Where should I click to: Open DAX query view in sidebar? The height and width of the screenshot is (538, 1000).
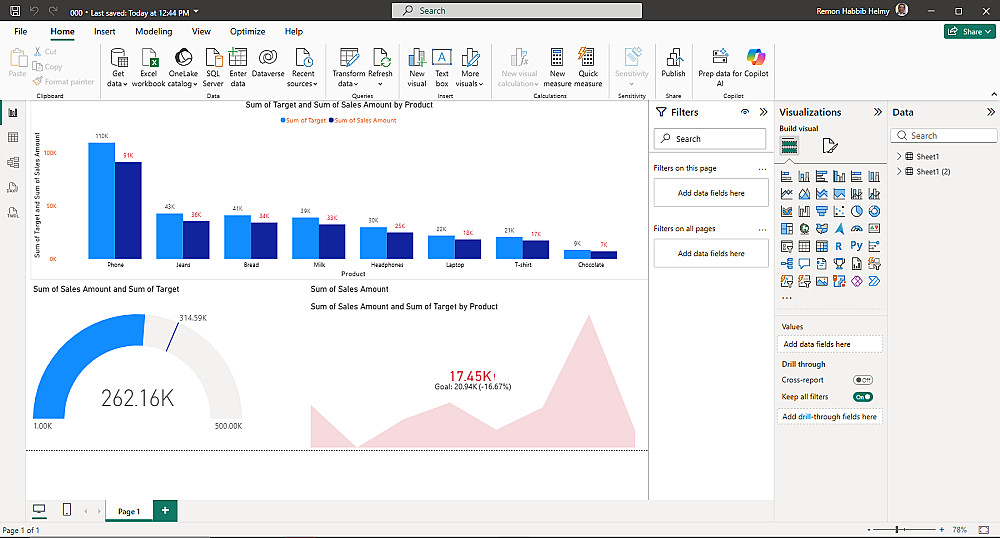(x=13, y=187)
